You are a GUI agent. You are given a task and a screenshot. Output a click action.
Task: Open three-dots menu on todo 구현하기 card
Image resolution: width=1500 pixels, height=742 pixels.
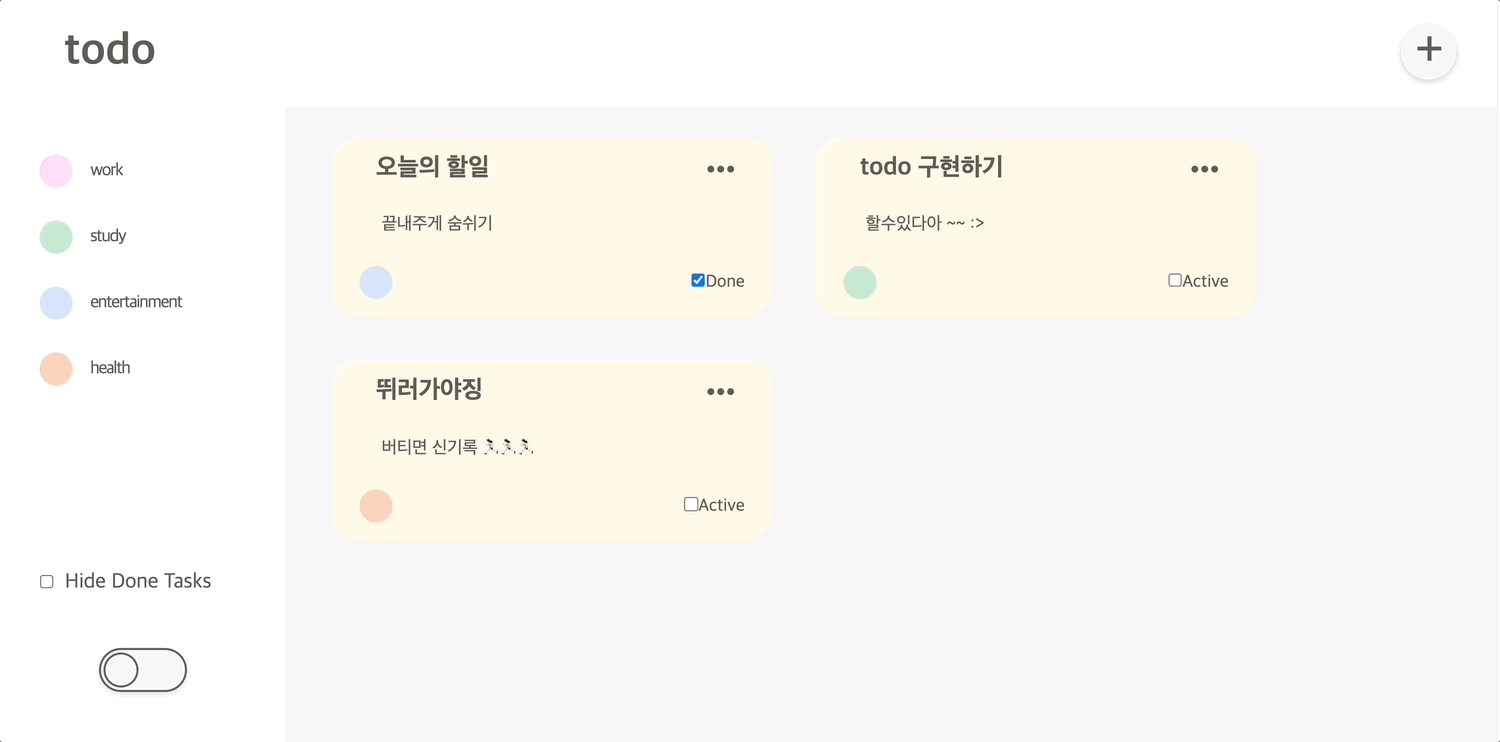coord(1204,169)
